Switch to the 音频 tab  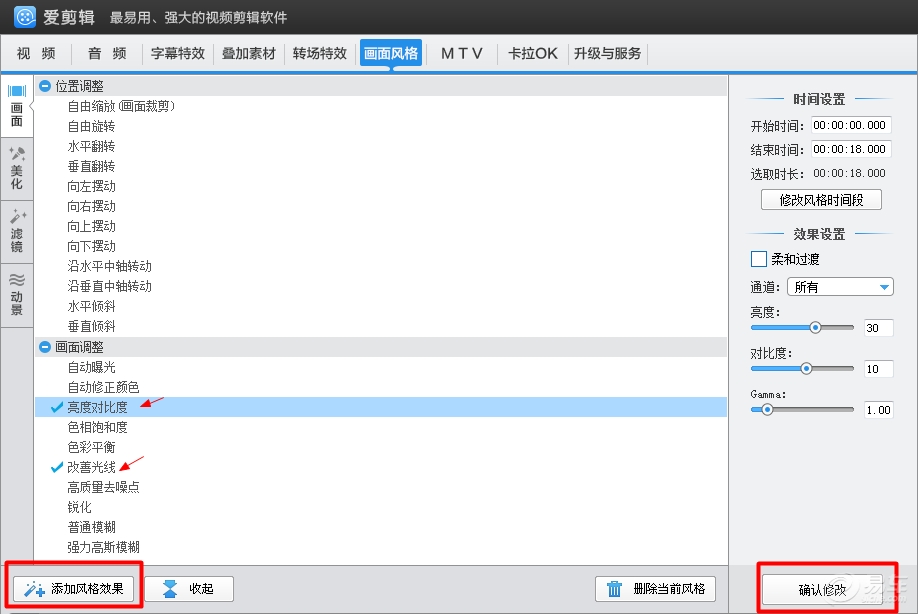coord(107,54)
